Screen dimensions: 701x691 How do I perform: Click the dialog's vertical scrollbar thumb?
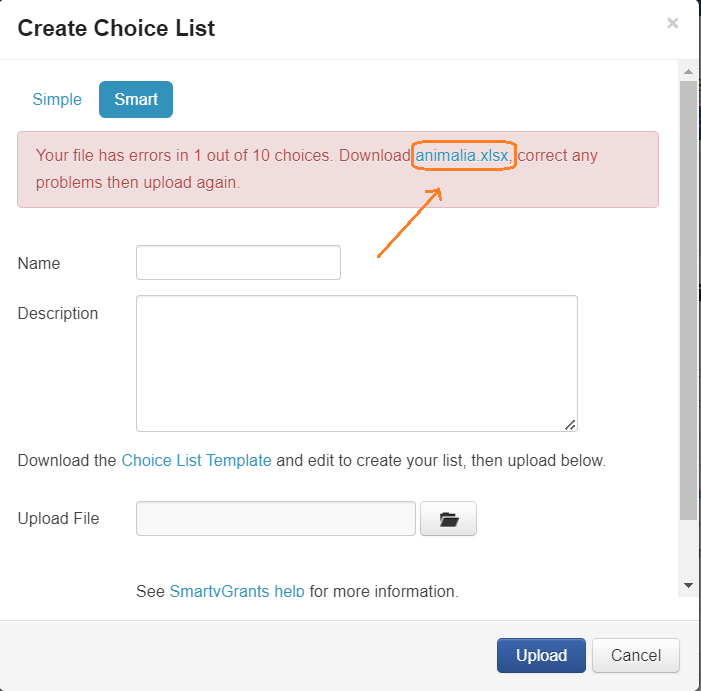688,300
